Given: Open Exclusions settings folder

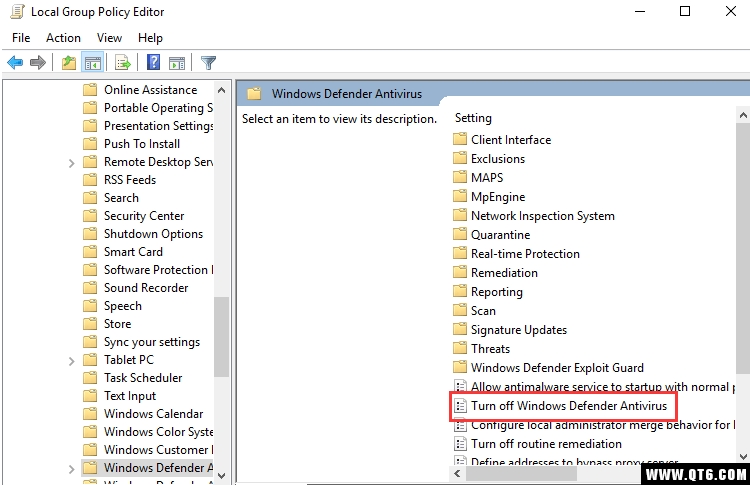Looking at the screenshot, I should [x=489, y=159].
